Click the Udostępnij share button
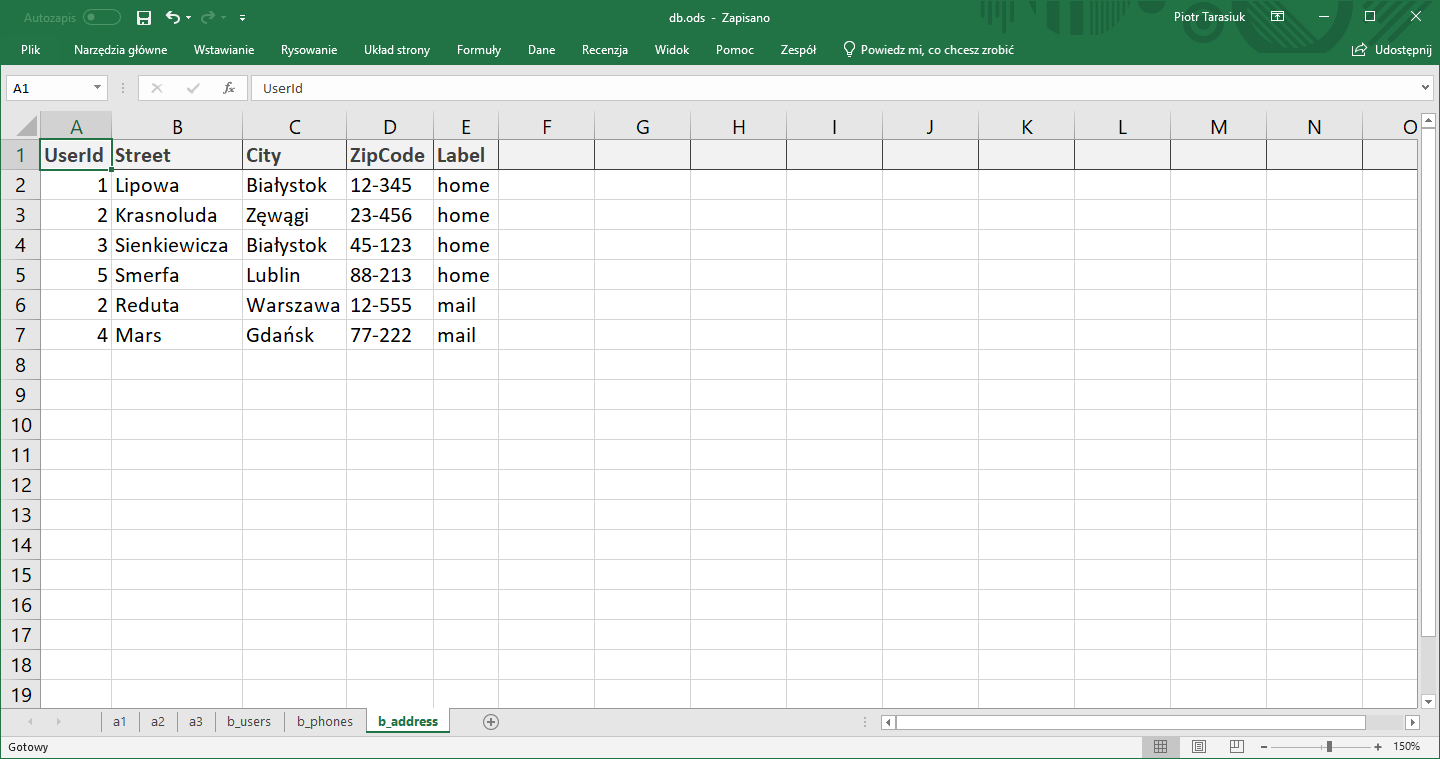 1391,49
